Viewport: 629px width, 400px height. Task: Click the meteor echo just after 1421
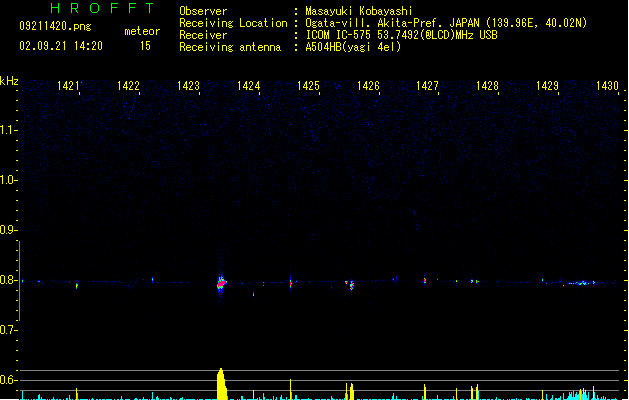pyautogui.click(x=77, y=286)
